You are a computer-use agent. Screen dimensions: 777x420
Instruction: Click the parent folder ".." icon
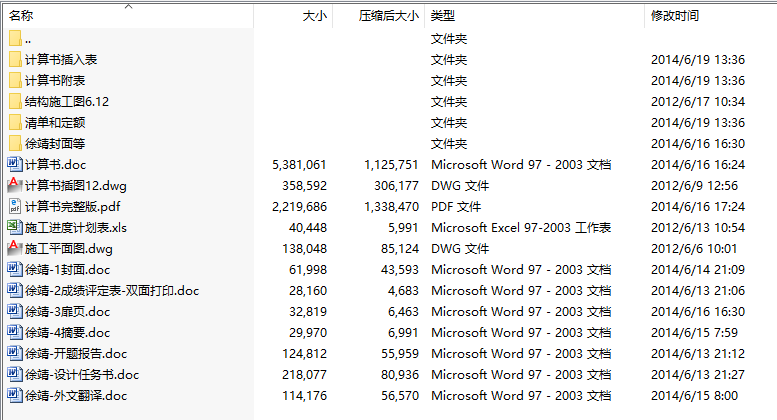click(15, 39)
